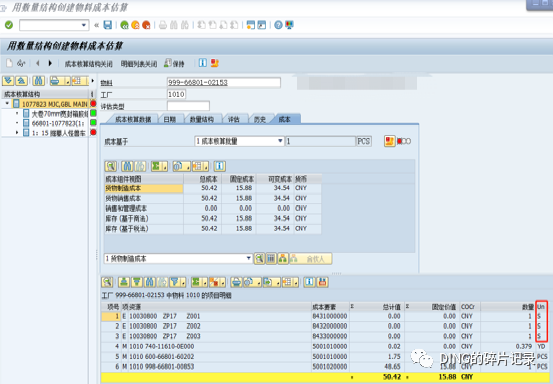Select the 日期 tab
Image resolution: width=553 pixels, height=384 pixels.
(170, 120)
